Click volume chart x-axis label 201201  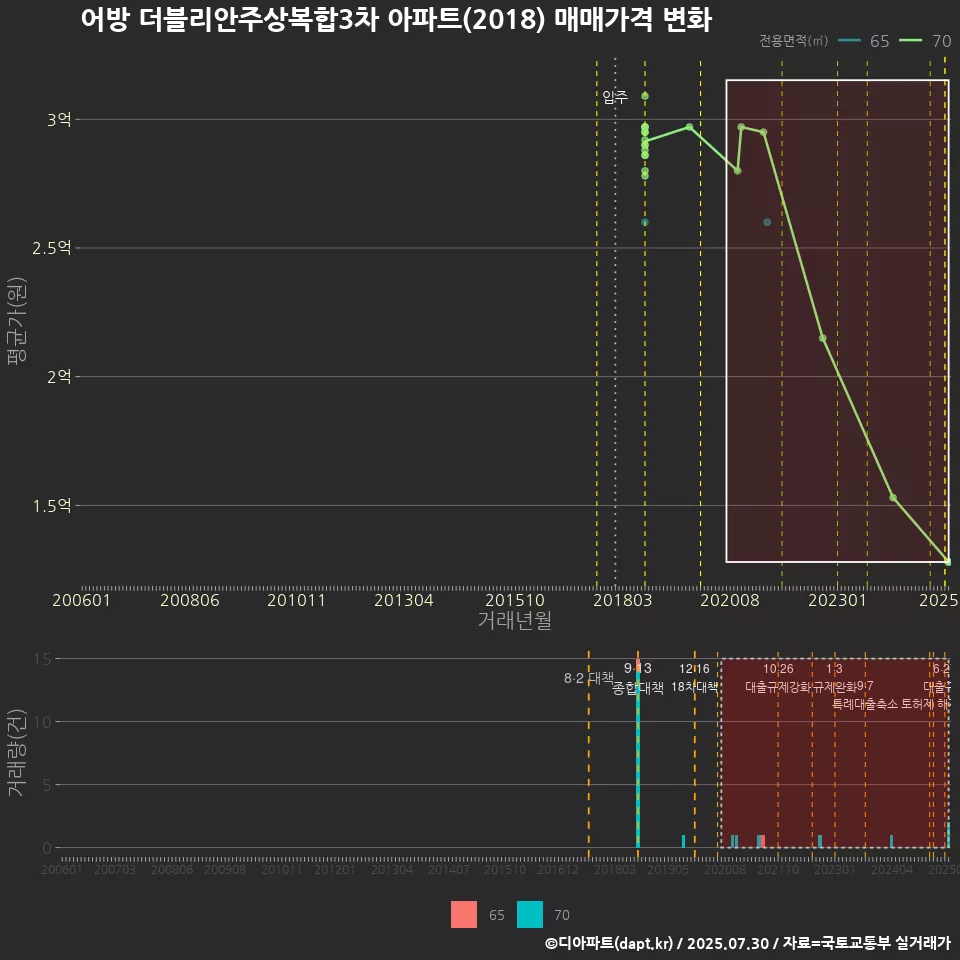(x=334, y=869)
